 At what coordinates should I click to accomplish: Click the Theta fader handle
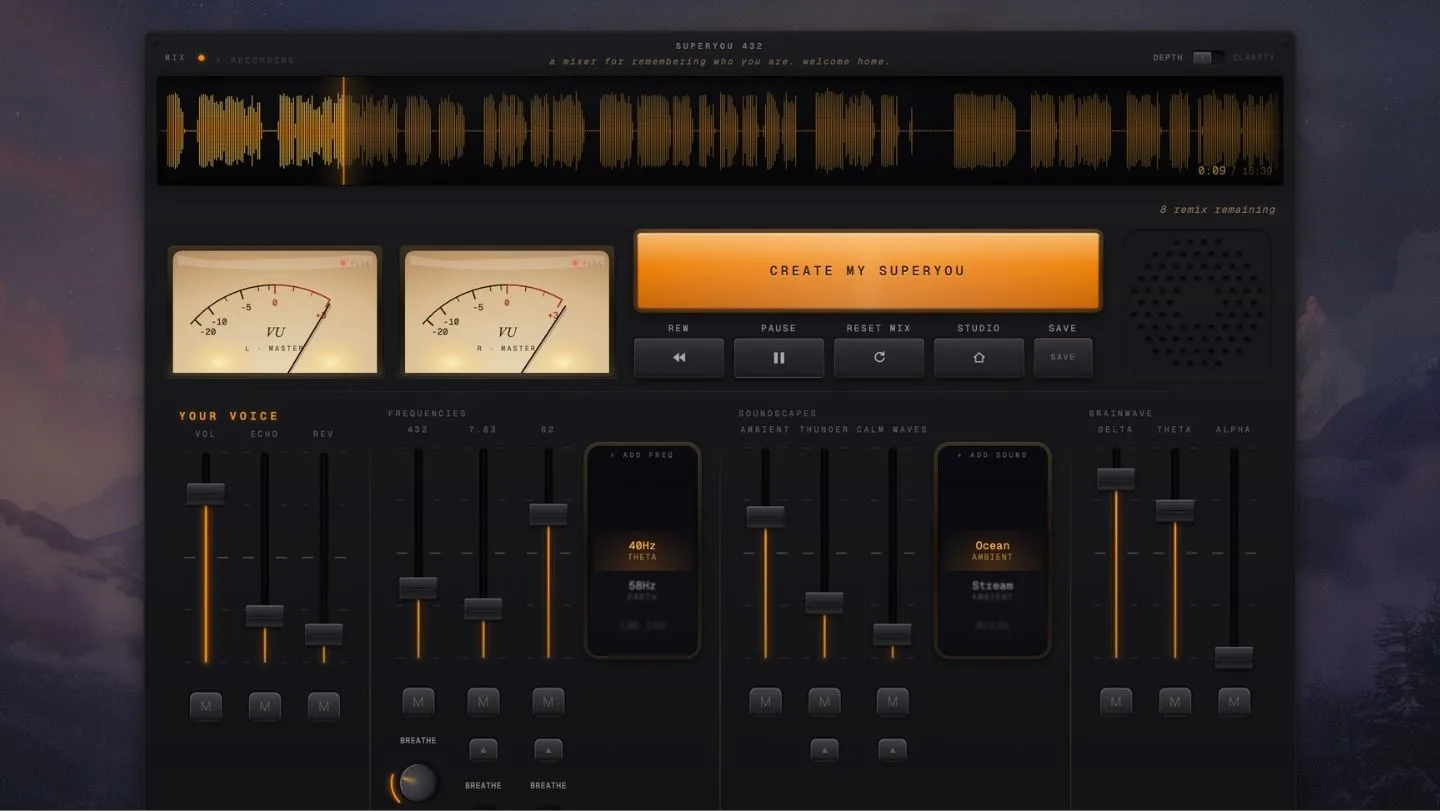pos(1175,511)
